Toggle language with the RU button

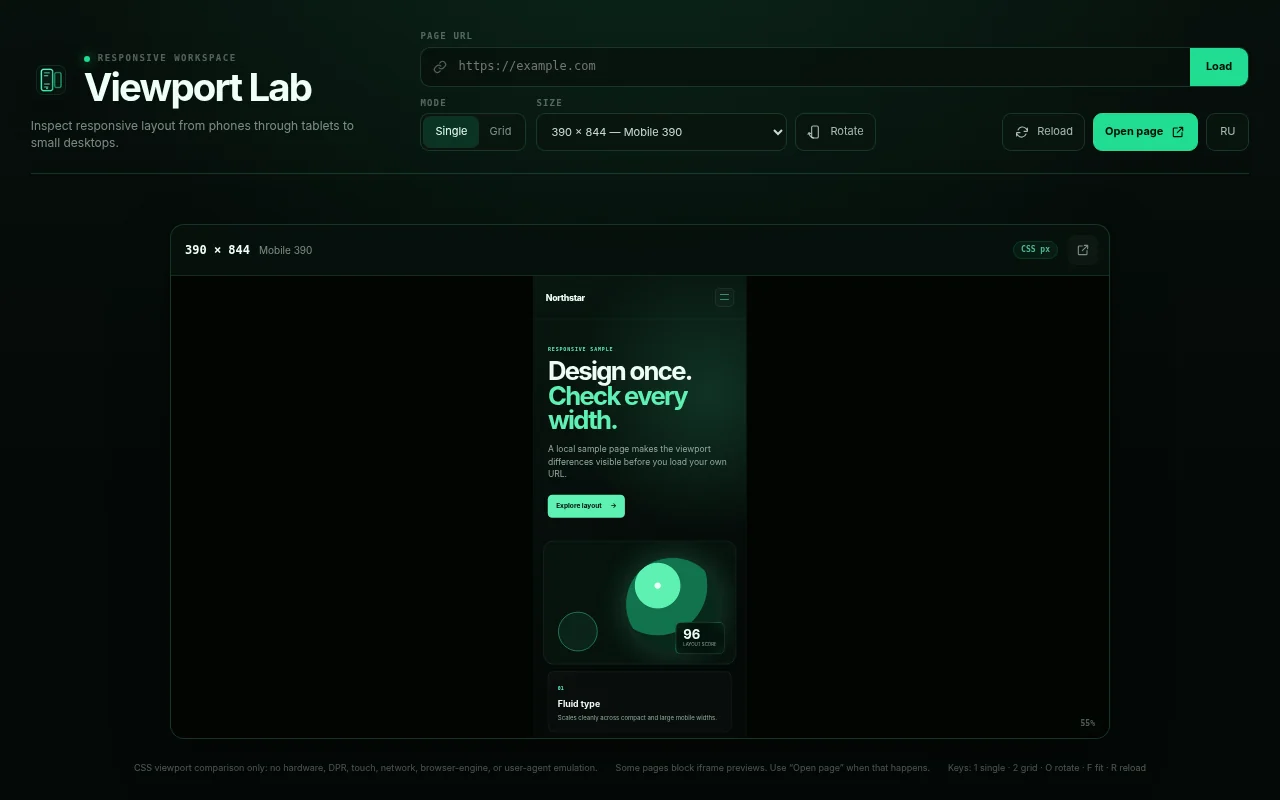(1227, 132)
